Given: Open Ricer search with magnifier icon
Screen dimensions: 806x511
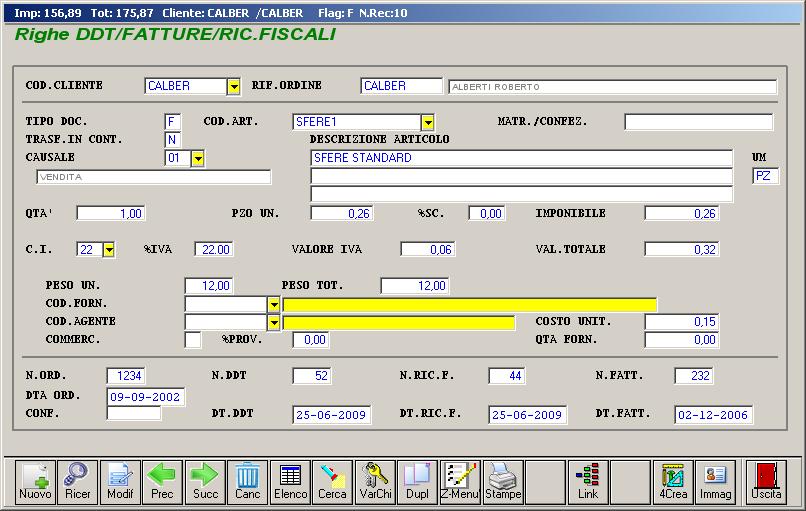Looking at the screenshot, I should pyautogui.click(x=78, y=481).
